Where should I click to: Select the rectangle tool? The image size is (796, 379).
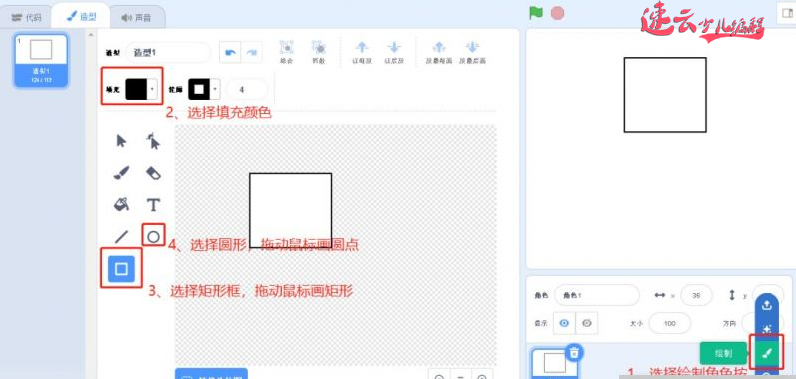121,268
